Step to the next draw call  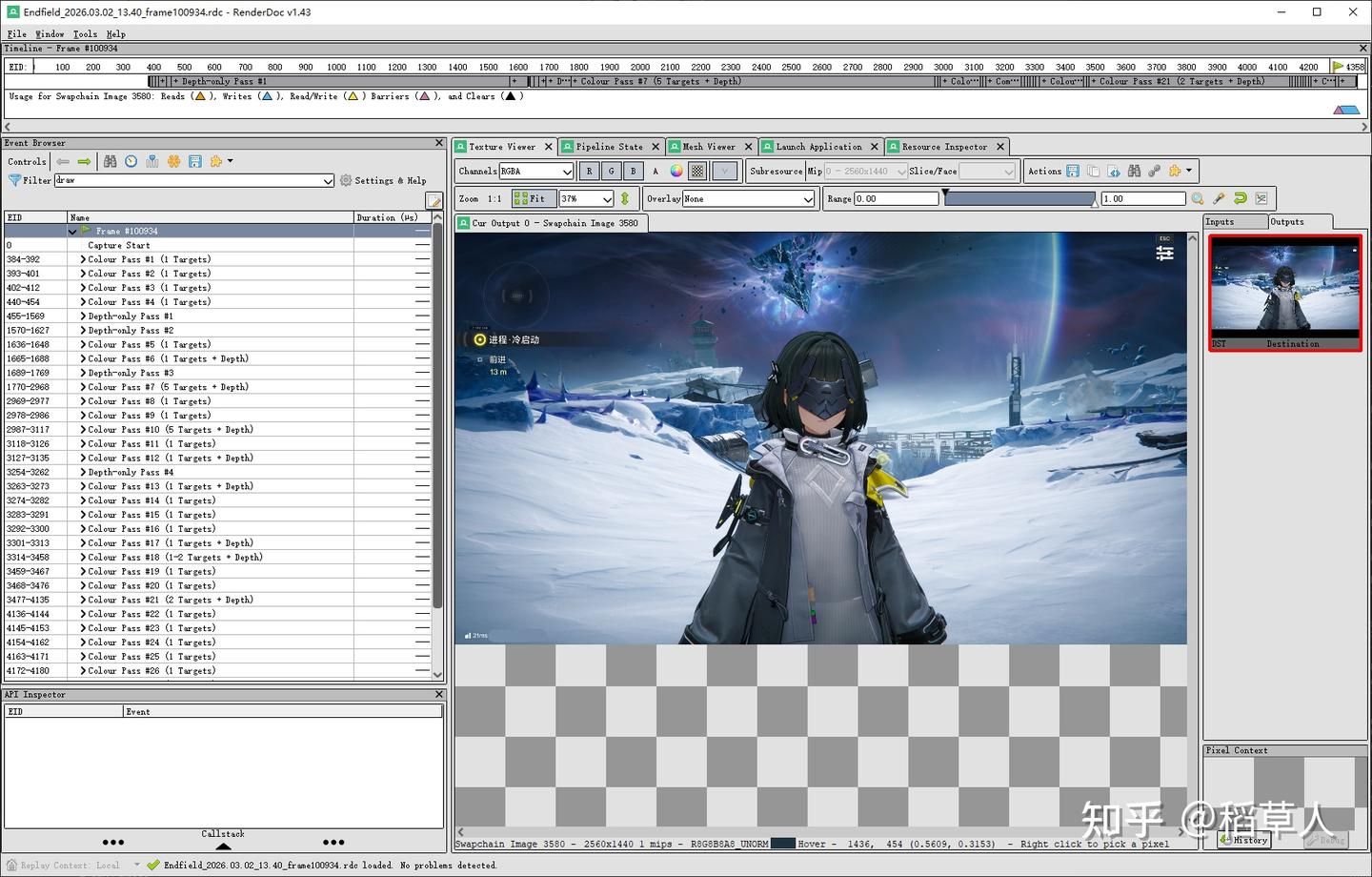pyautogui.click(x=85, y=161)
